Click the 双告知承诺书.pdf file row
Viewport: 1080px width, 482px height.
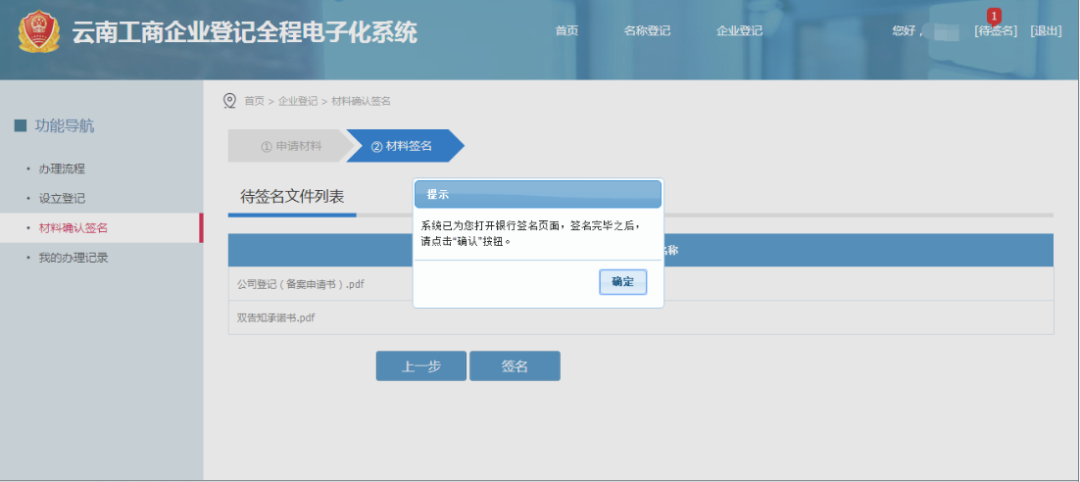coord(641,317)
